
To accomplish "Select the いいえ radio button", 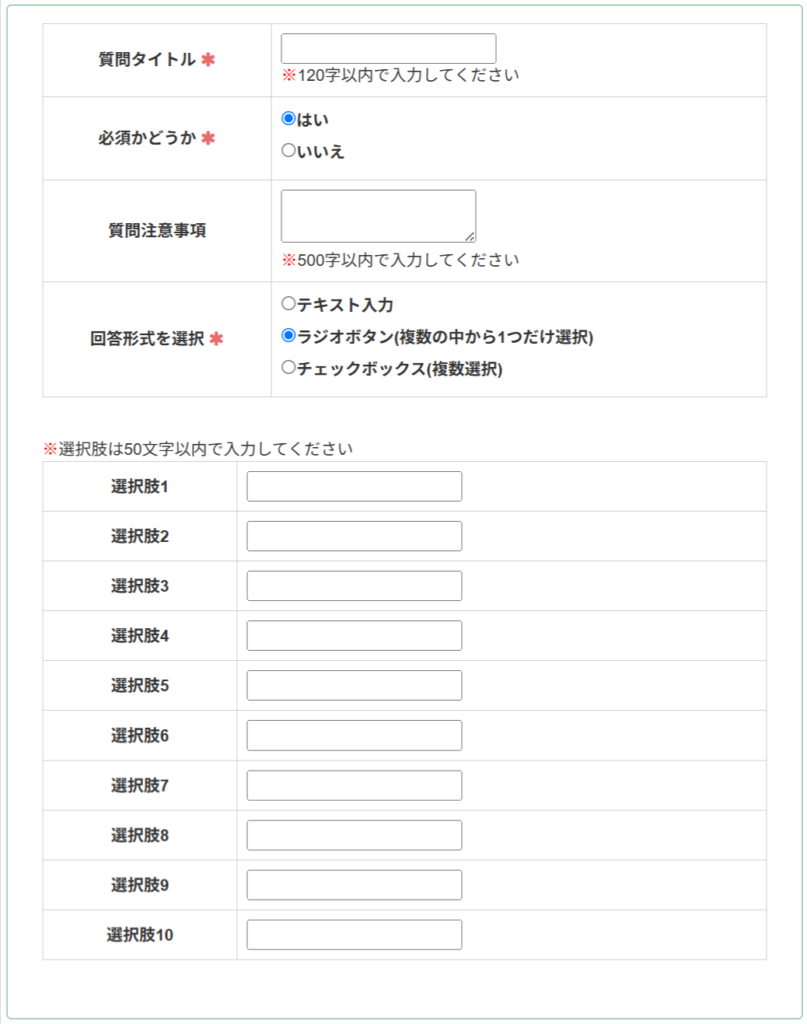I will (288, 150).
